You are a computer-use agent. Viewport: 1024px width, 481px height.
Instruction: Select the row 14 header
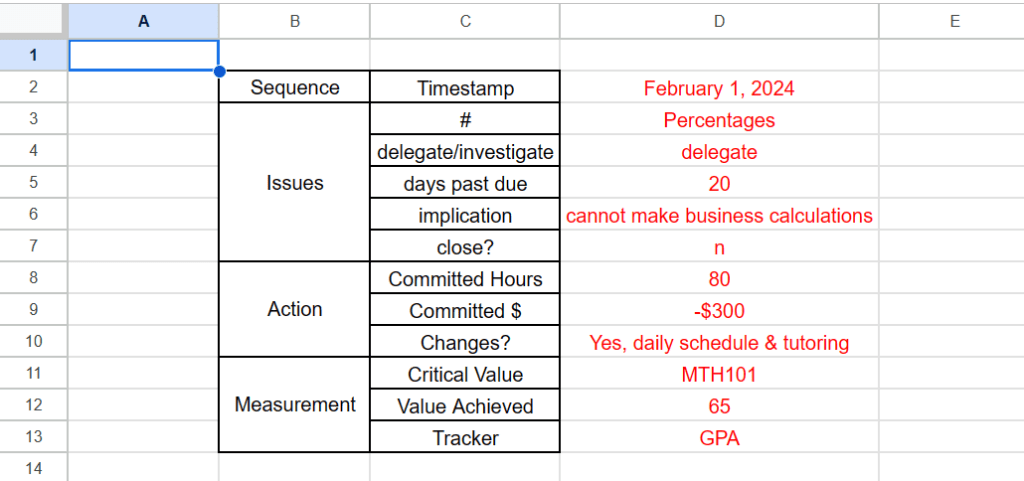coord(33,468)
